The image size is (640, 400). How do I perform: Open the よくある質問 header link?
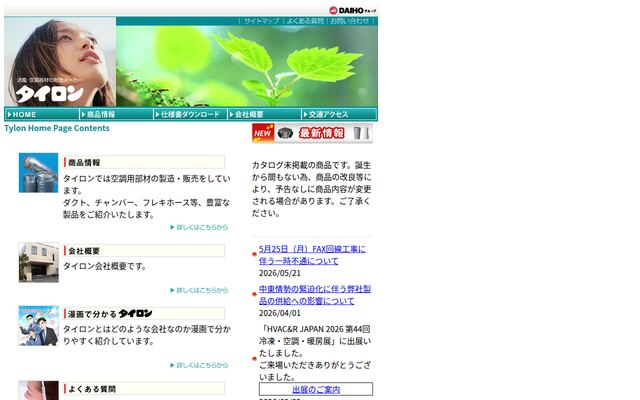tap(305, 21)
